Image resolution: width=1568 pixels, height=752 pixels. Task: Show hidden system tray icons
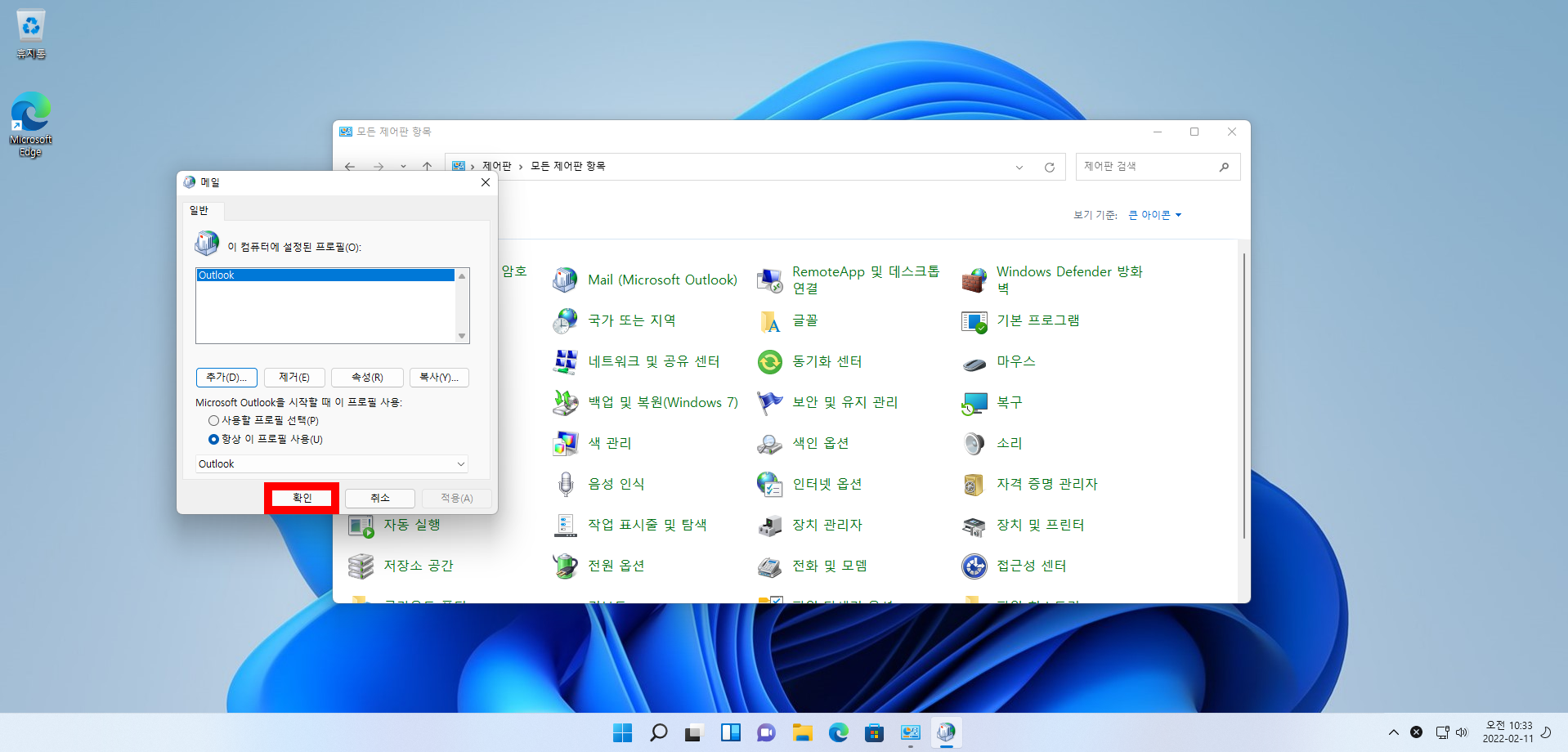click(1394, 732)
